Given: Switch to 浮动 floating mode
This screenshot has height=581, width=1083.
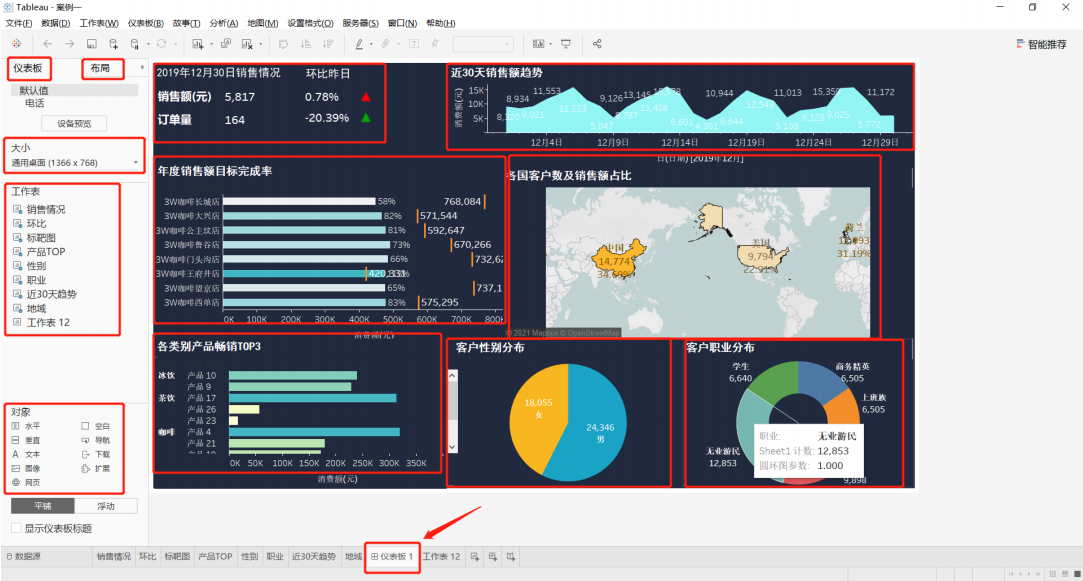Looking at the screenshot, I should click(x=106, y=506).
